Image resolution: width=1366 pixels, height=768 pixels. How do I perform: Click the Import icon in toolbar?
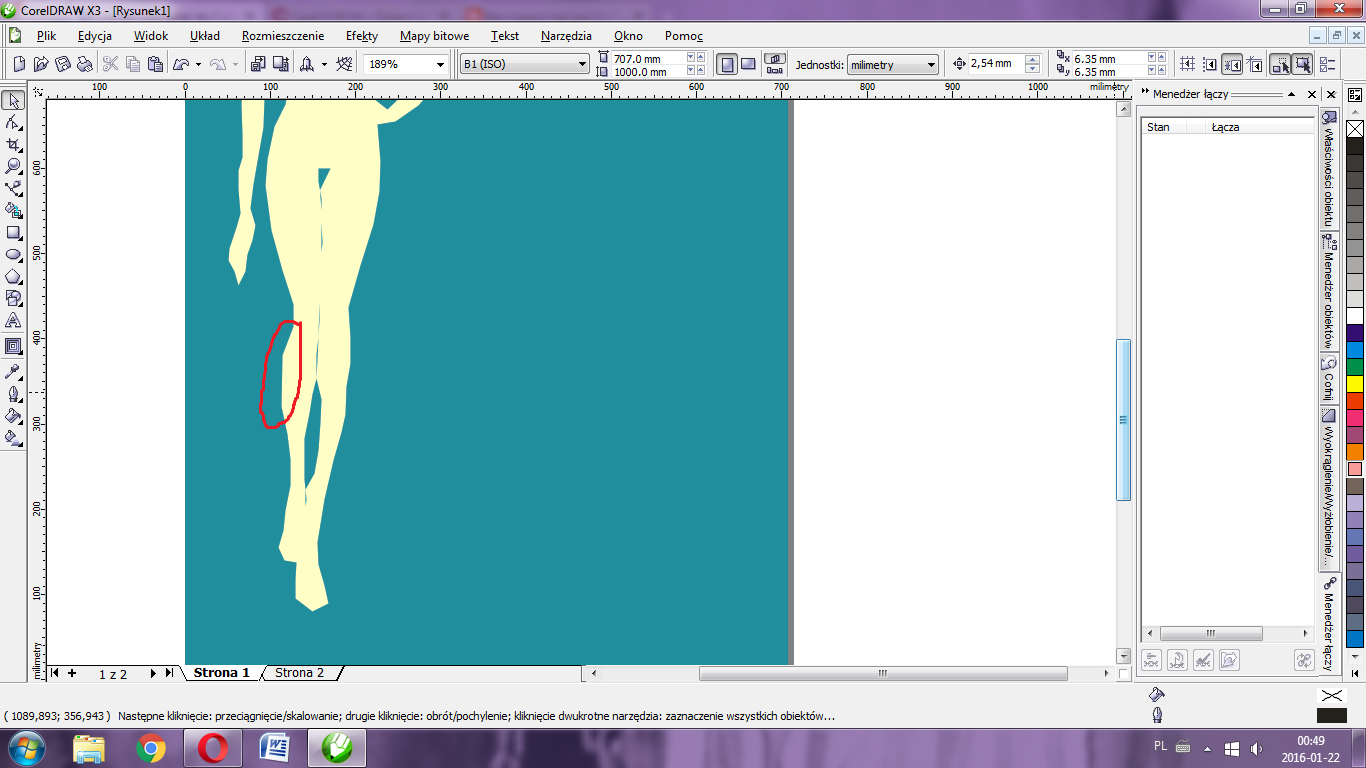click(x=257, y=64)
